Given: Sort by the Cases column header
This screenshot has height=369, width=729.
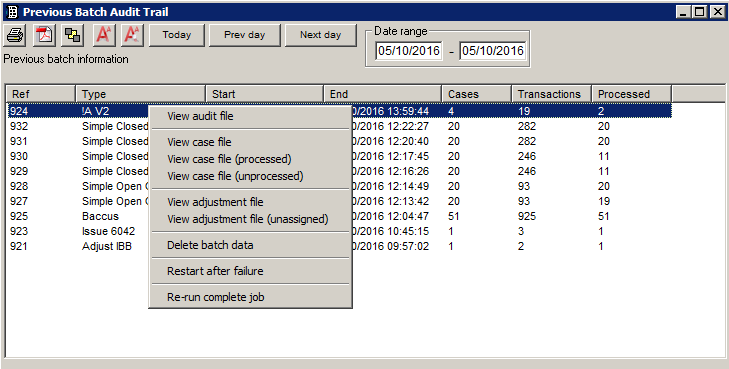Looking at the screenshot, I should tap(477, 94).
